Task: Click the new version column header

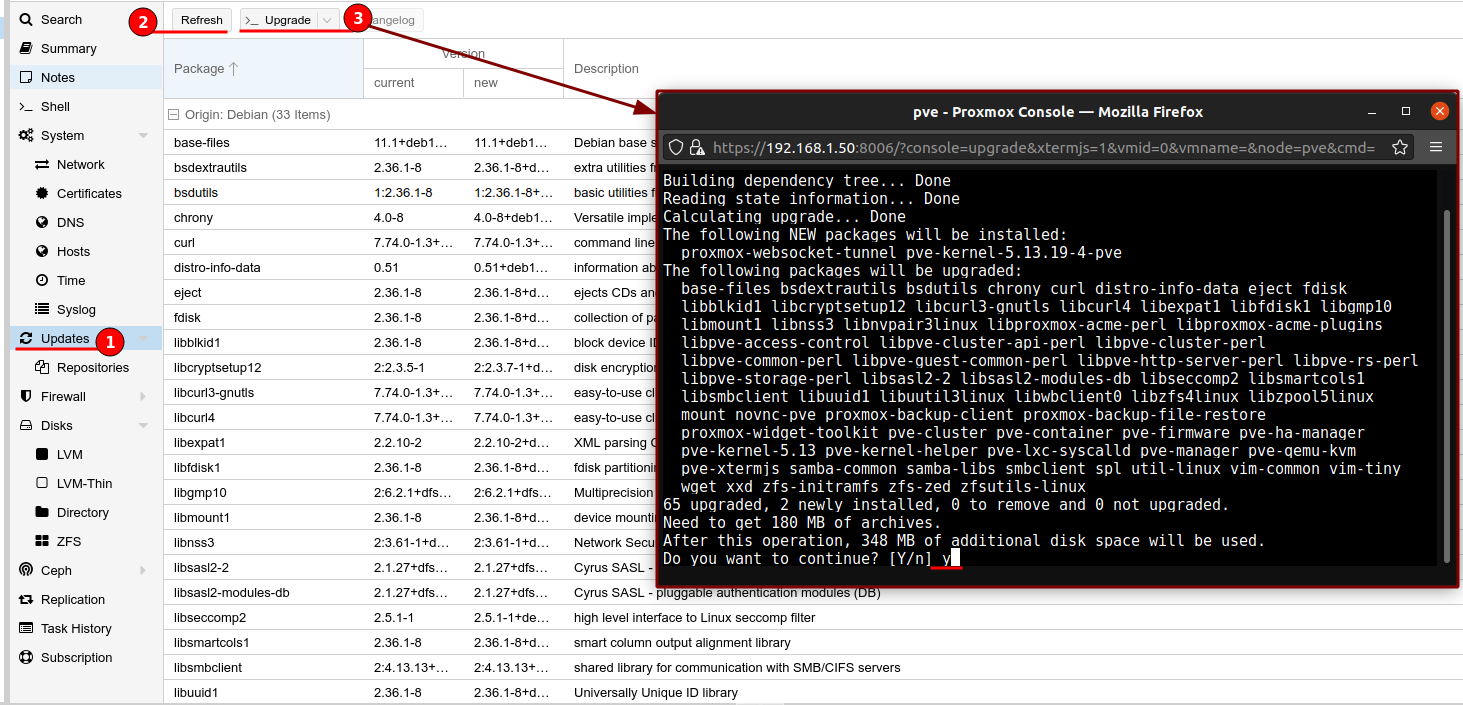Action: [513, 83]
